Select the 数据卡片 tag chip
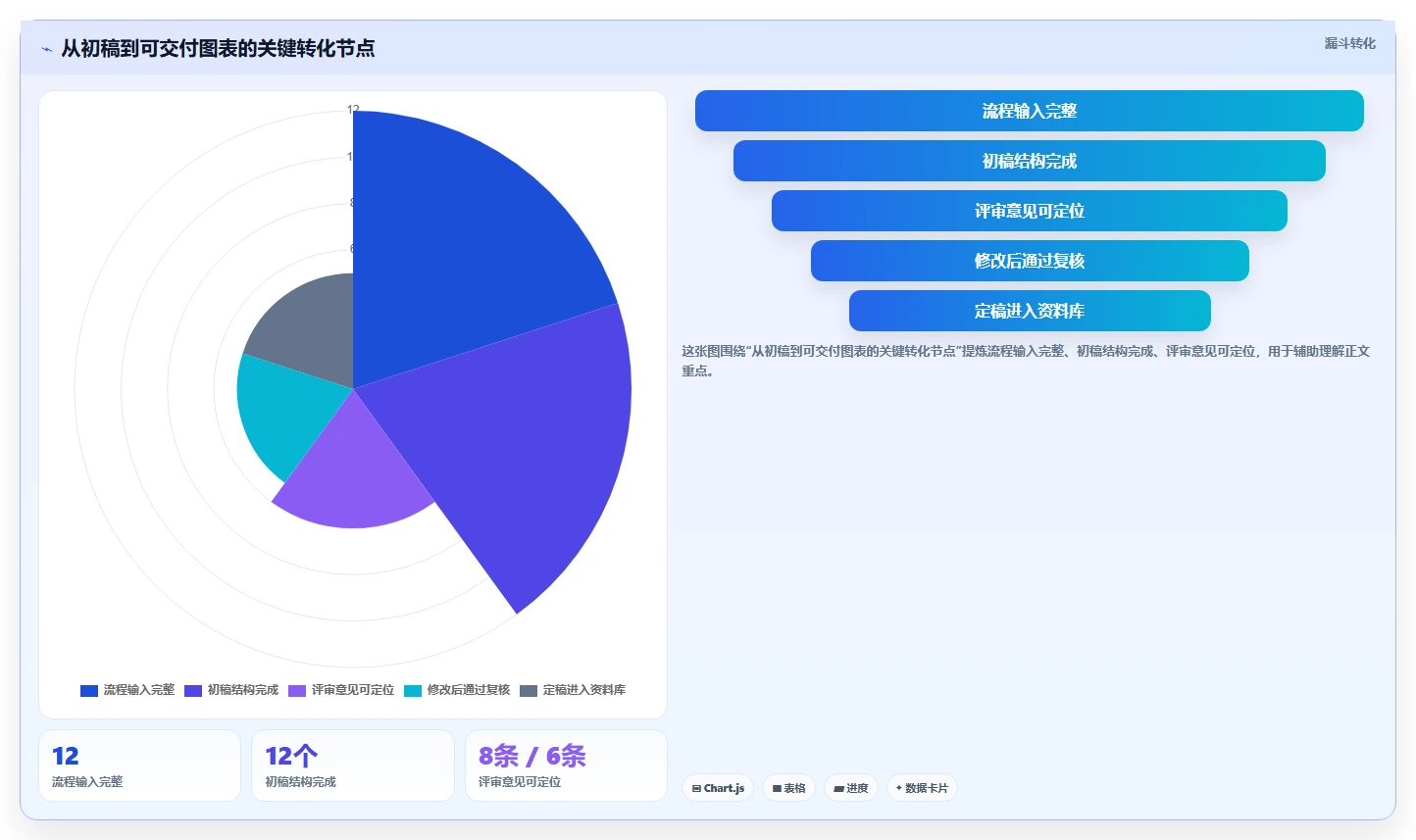 pos(922,788)
